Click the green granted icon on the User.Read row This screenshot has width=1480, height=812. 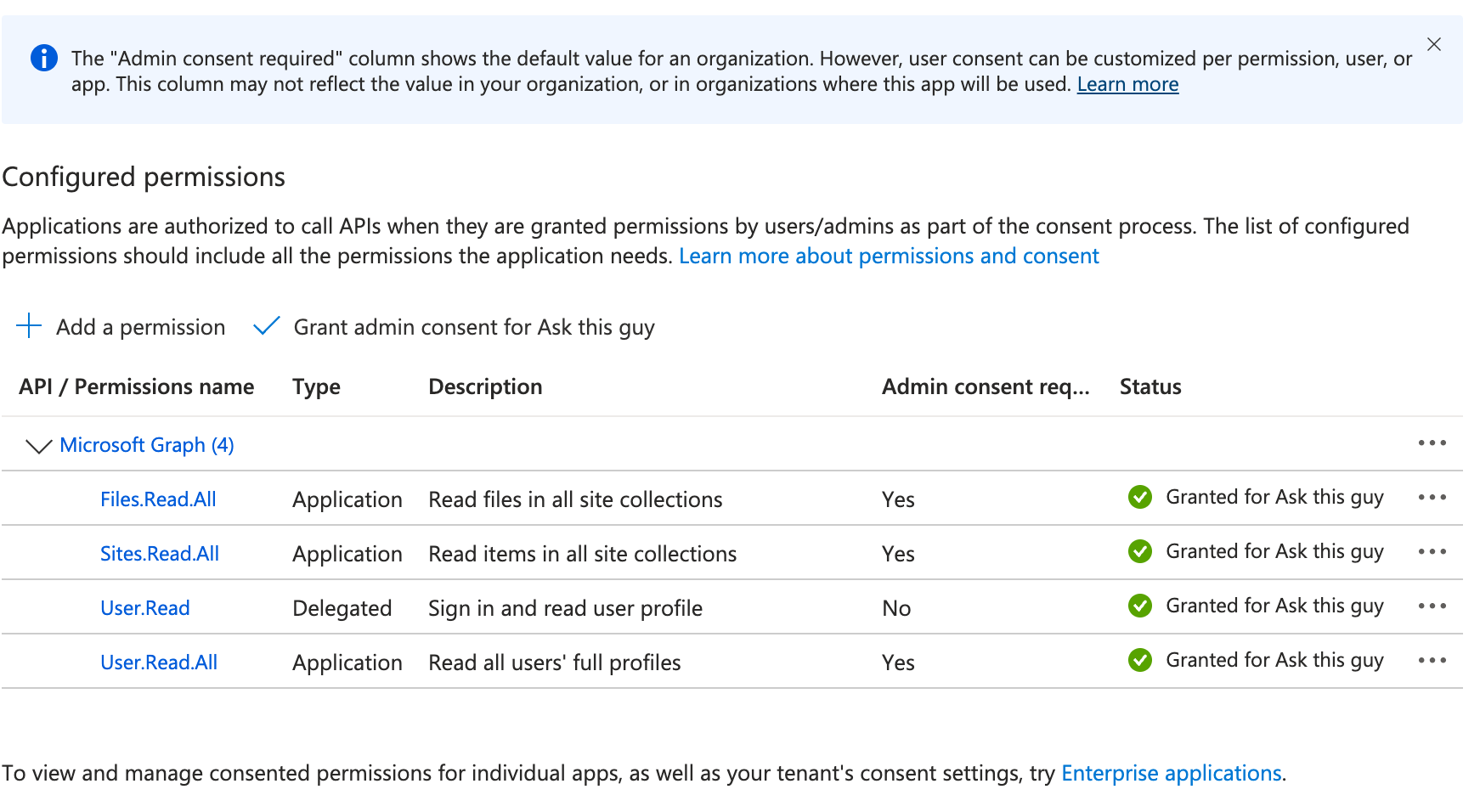(x=1140, y=606)
